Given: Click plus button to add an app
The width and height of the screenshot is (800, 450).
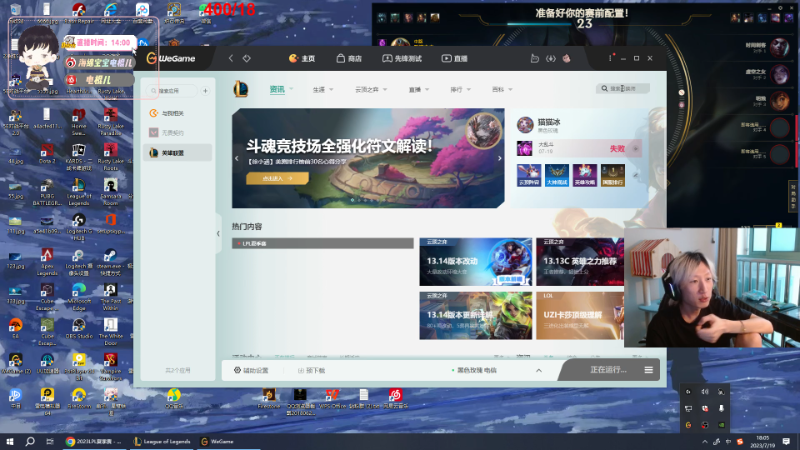Looking at the screenshot, I should [x=205, y=91].
